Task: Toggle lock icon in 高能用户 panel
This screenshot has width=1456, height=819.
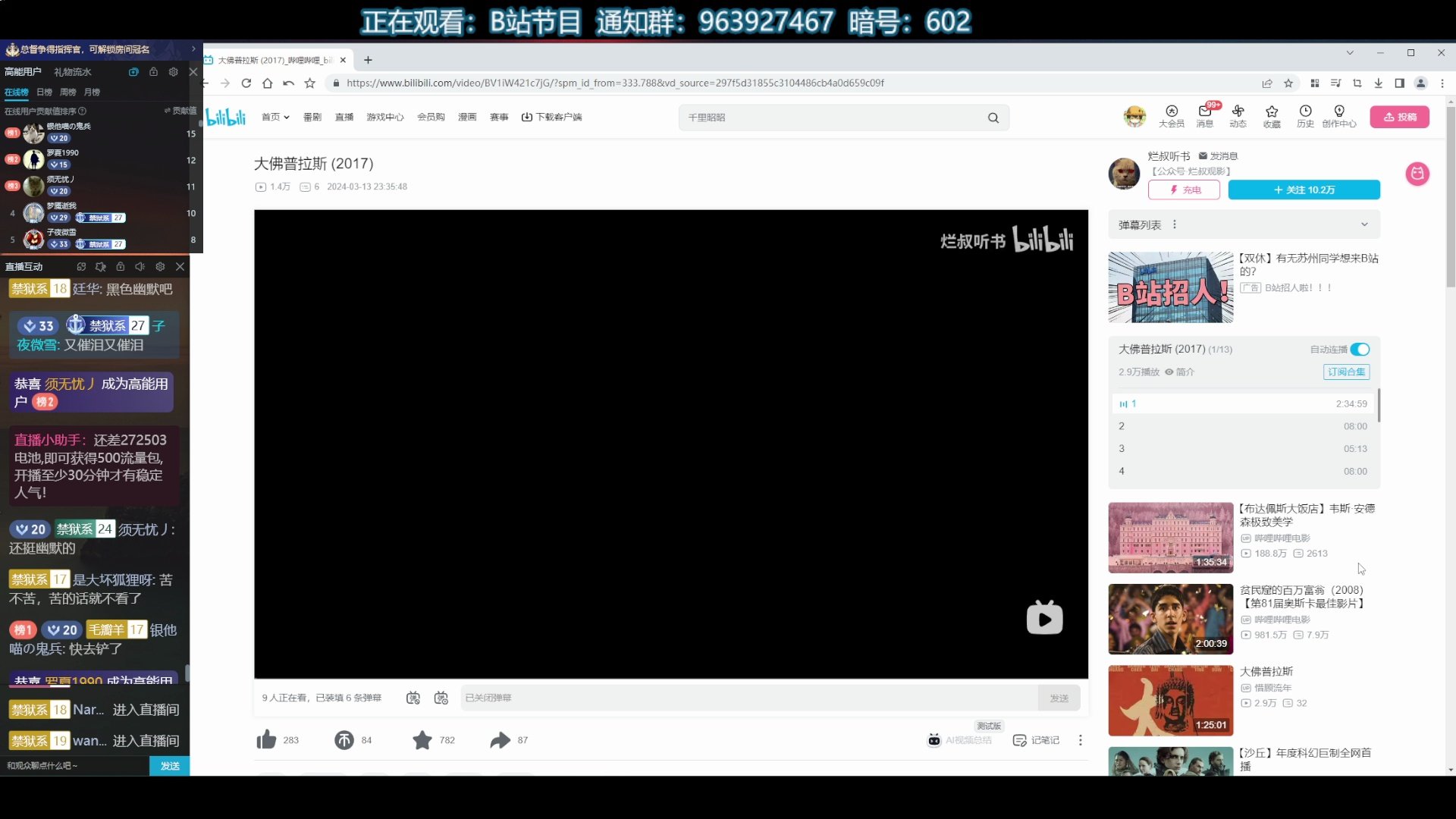Action: tap(153, 71)
